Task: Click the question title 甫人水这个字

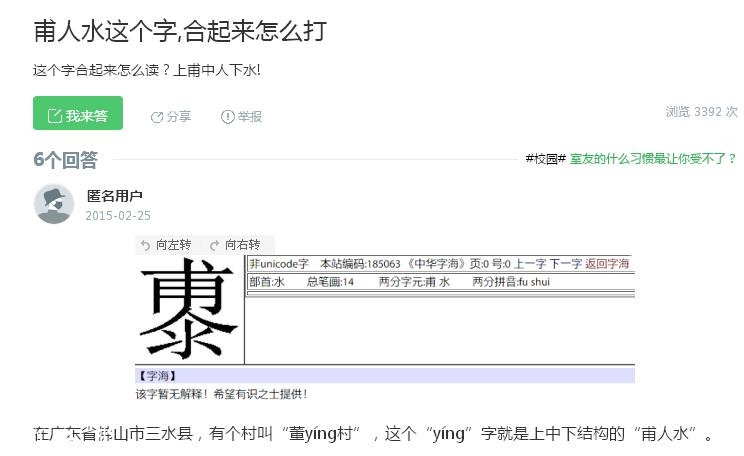Action: click(x=180, y=31)
